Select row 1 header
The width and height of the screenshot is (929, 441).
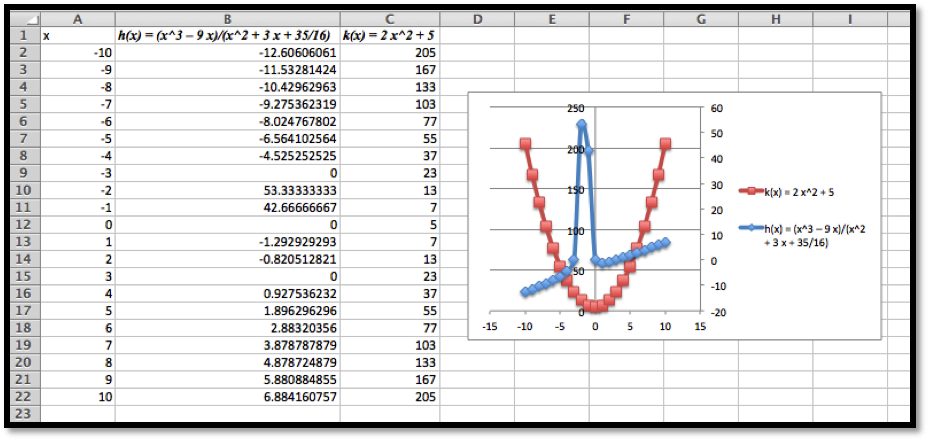coord(18,35)
